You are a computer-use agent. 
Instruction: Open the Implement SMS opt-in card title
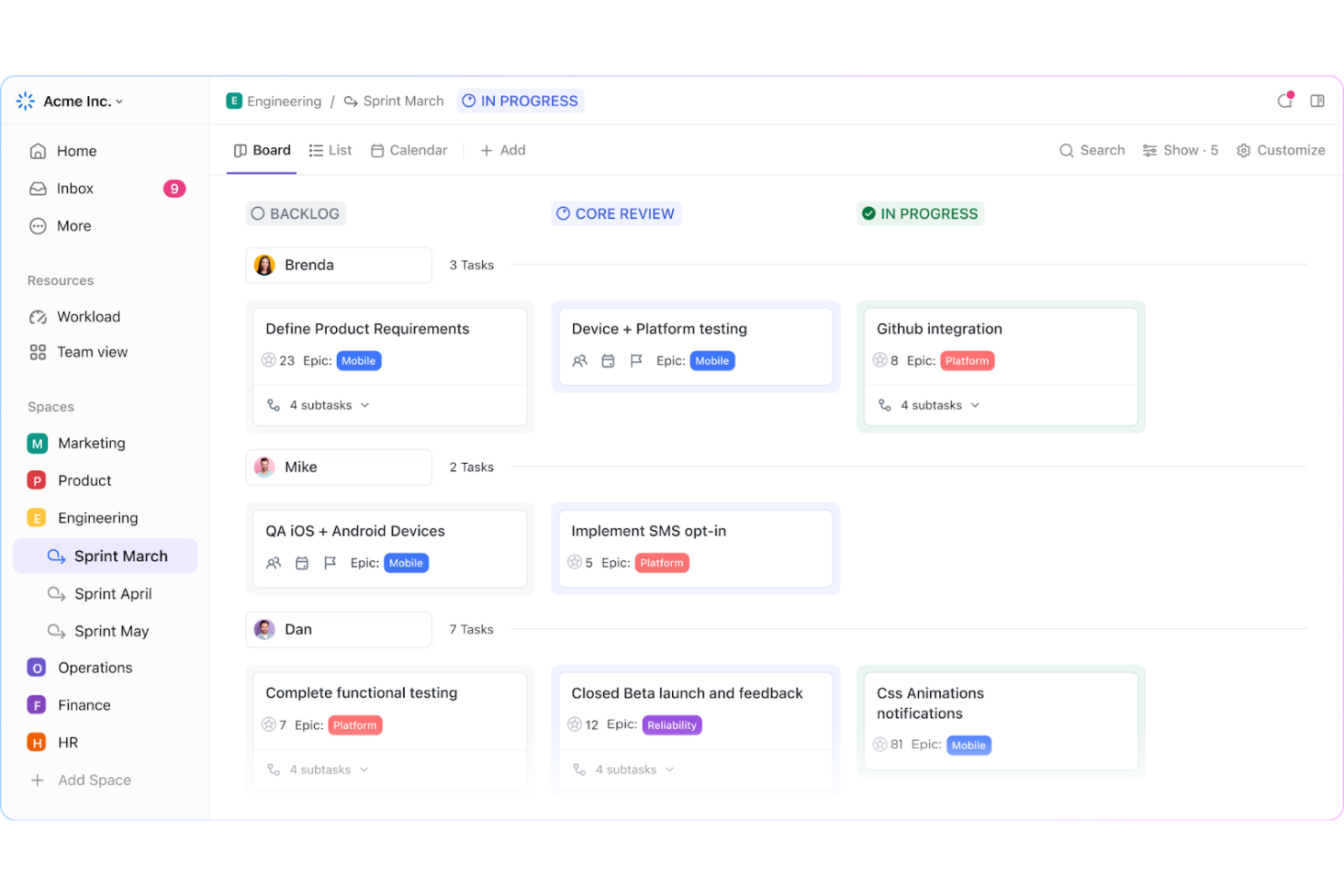pyautogui.click(x=648, y=531)
